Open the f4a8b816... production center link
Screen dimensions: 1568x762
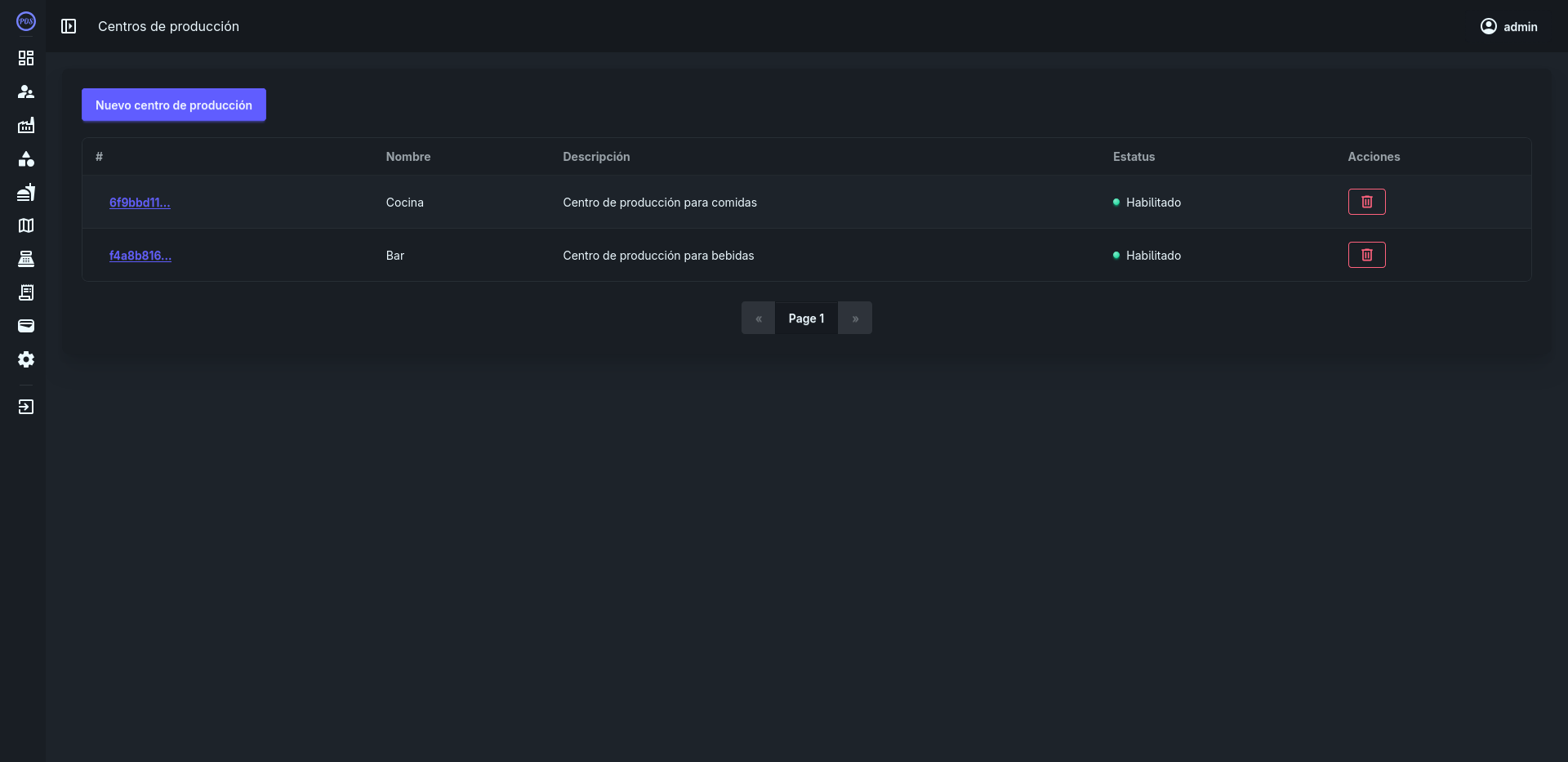click(x=140, y=256)
